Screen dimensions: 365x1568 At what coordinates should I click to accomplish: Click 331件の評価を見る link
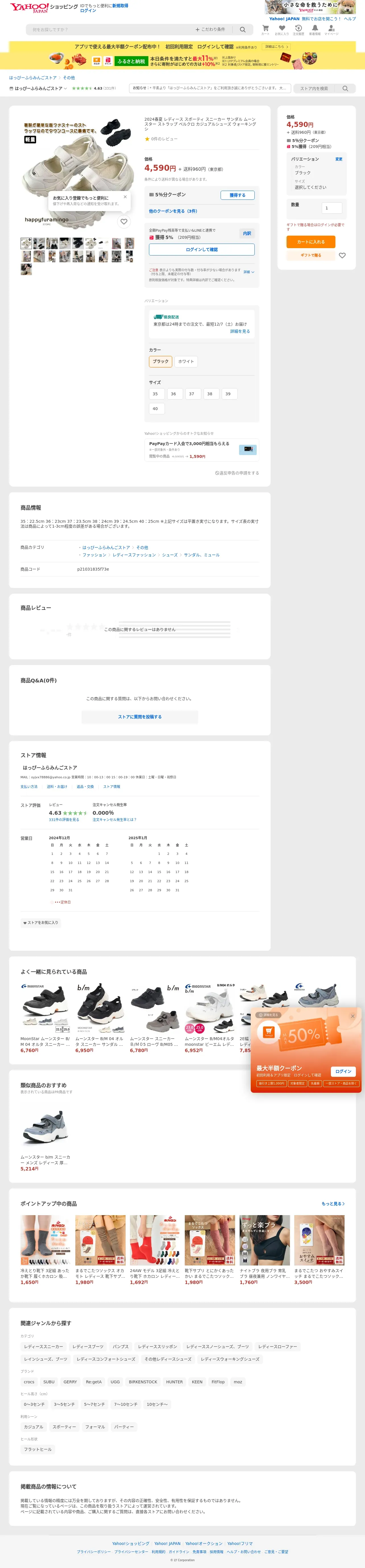point(64,819)
